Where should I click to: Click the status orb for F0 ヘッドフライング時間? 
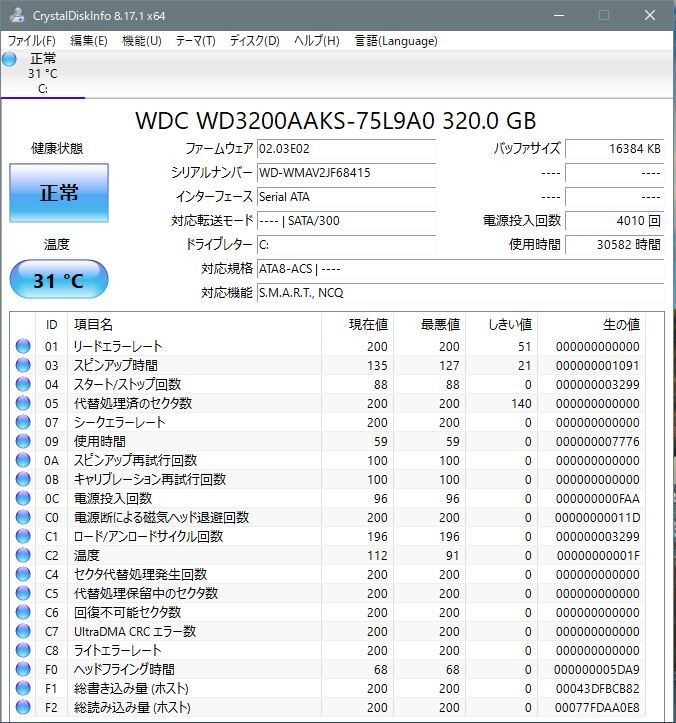point(23,669)
